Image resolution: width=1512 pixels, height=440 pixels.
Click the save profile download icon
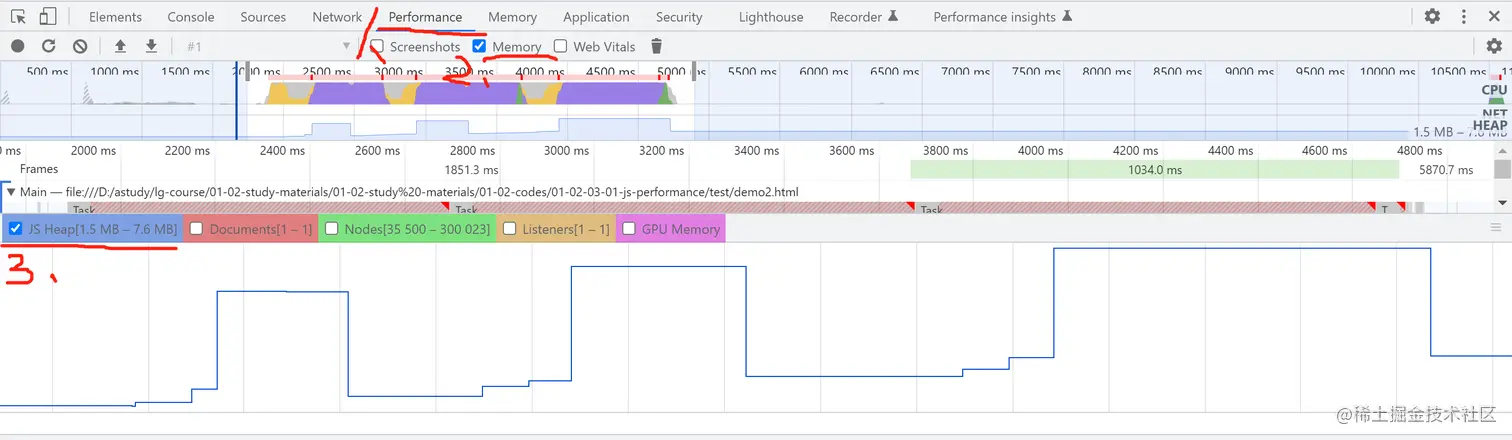[x=151, y=46]
